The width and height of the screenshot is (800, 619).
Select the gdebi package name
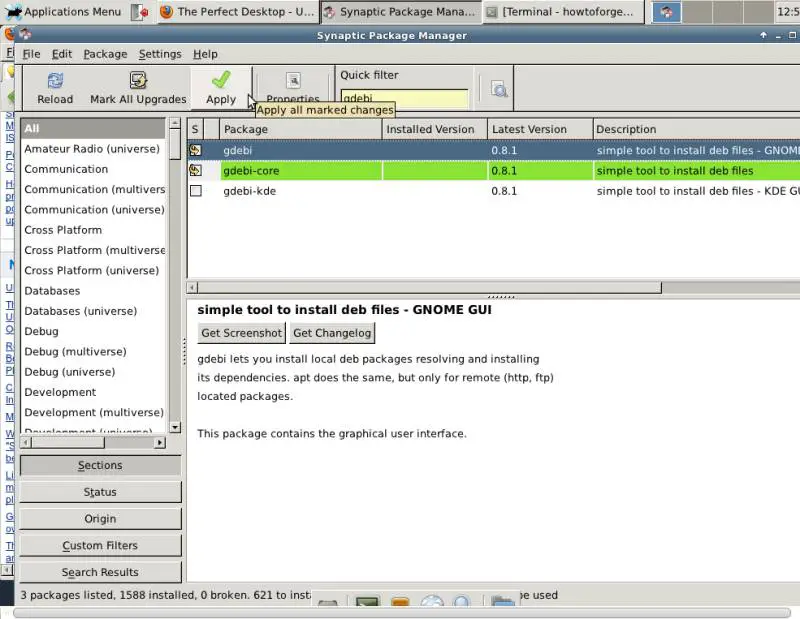pos(238,151)
